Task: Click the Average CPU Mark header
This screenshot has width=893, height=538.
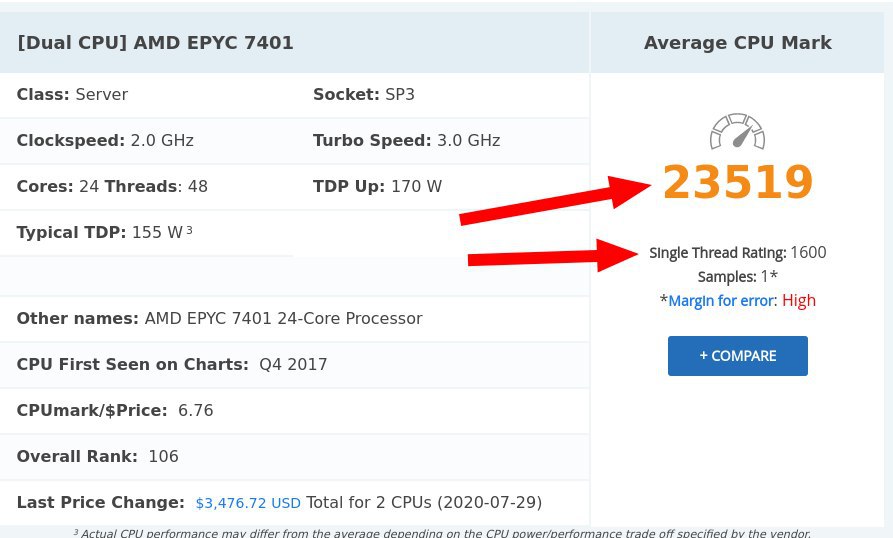Action: (738, 43)
